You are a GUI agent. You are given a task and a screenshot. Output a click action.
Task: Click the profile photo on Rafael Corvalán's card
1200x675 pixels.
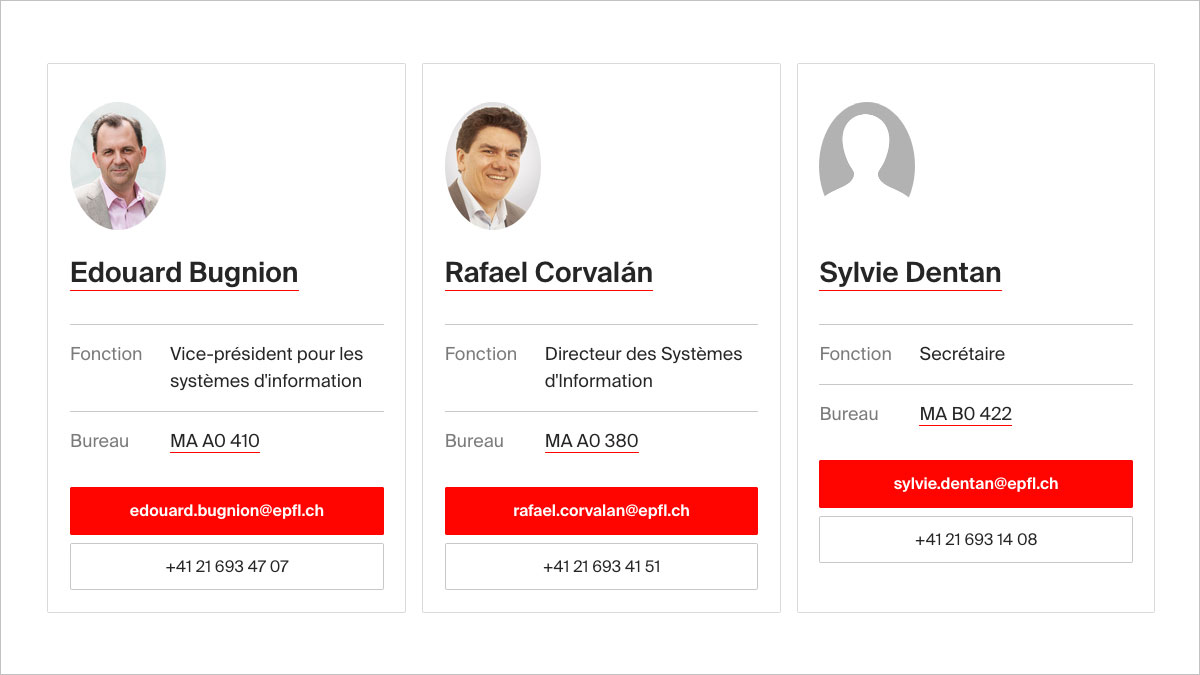492,166
